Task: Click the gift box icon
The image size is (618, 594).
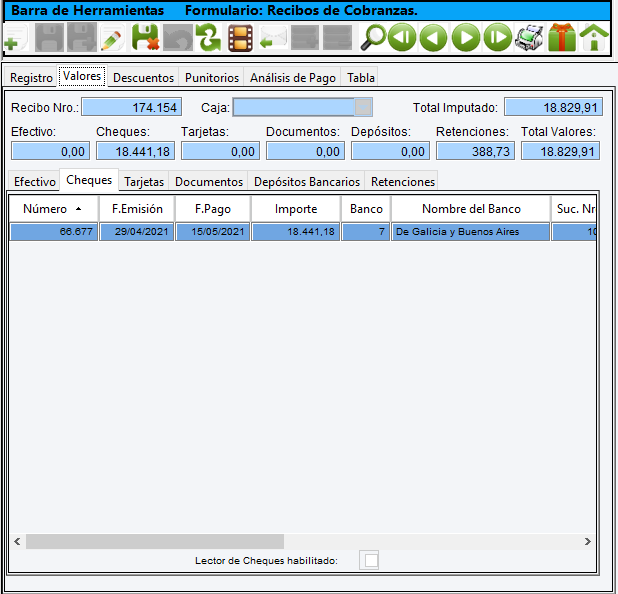Action: click(x=562, y=38)
